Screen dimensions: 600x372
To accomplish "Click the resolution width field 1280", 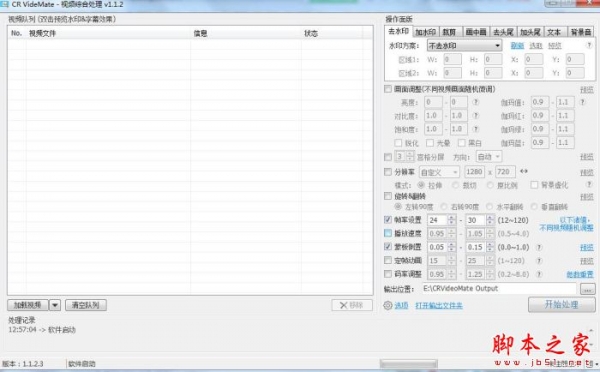I will pyautogui.click(x=474, y=172).
